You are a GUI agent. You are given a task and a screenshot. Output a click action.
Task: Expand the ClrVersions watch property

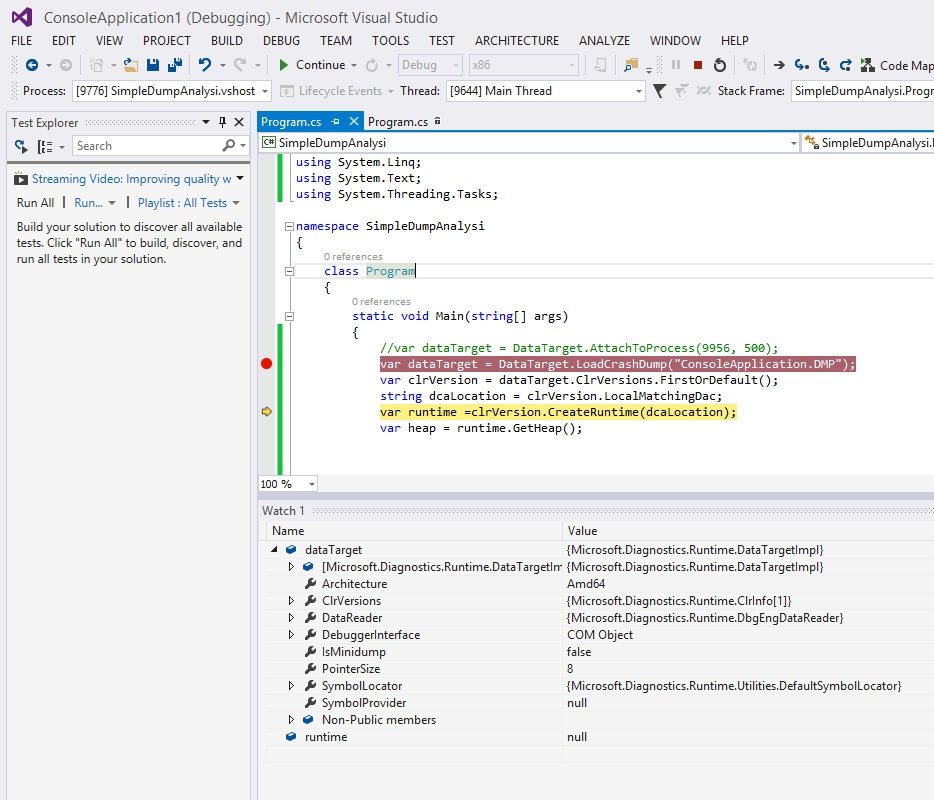click(292, 601)
